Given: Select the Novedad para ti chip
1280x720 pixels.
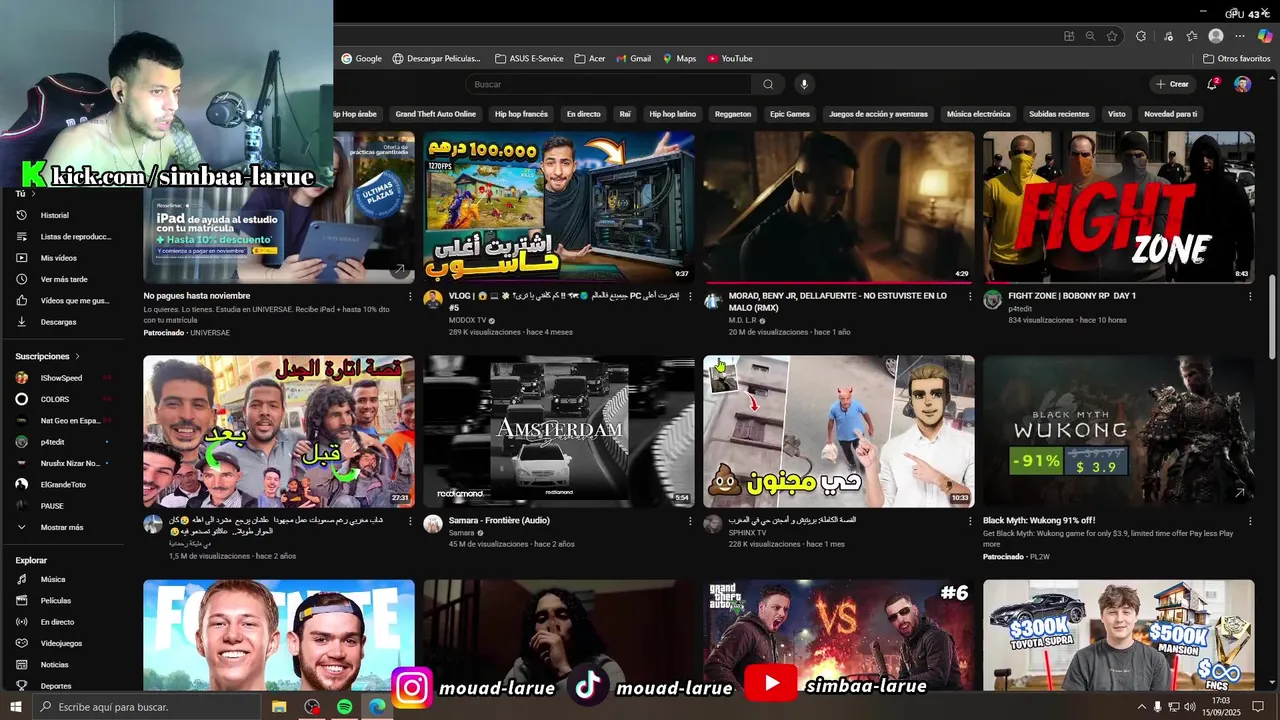Looking at the screenshot, I should click(1170, 114).
